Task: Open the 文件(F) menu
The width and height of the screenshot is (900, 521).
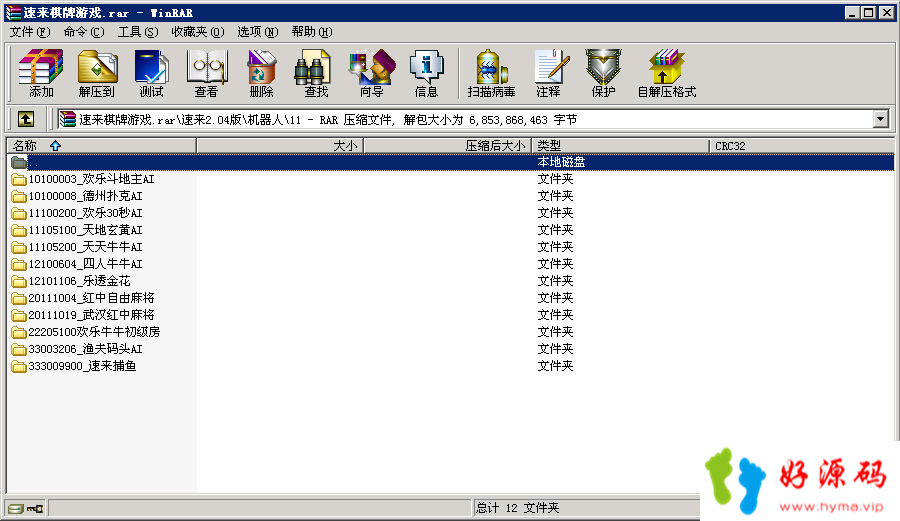Action: (30, 32)
